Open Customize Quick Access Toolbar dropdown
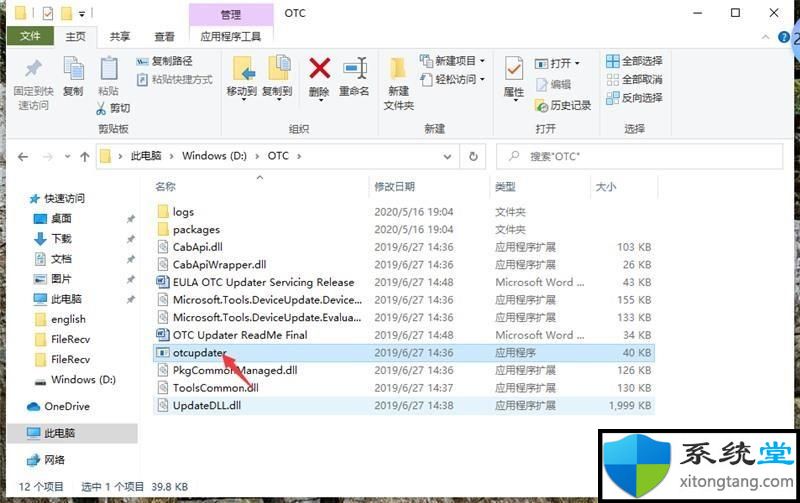800x503 pixels. click(82, 14)
